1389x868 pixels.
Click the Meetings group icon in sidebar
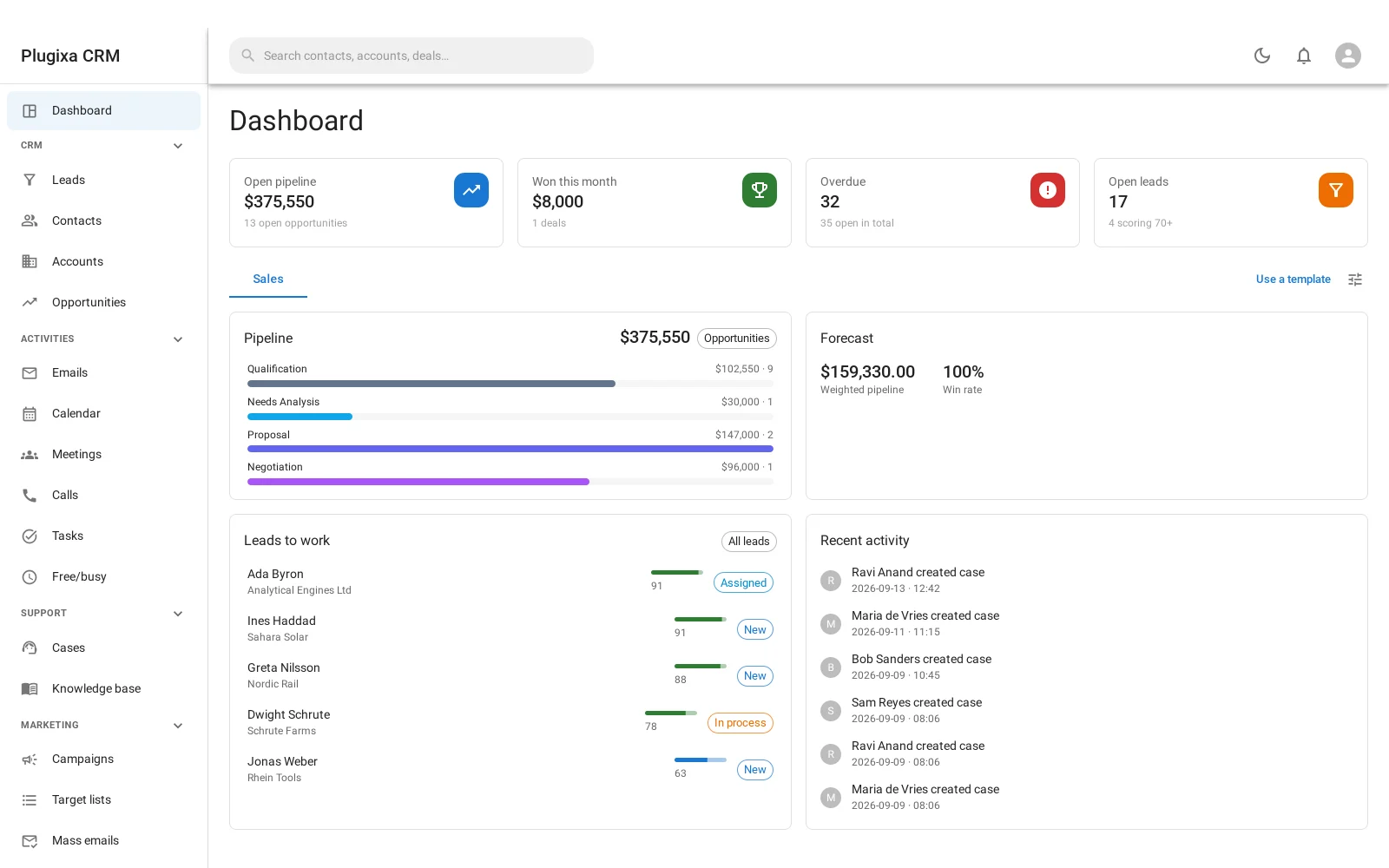coord(30,455)
